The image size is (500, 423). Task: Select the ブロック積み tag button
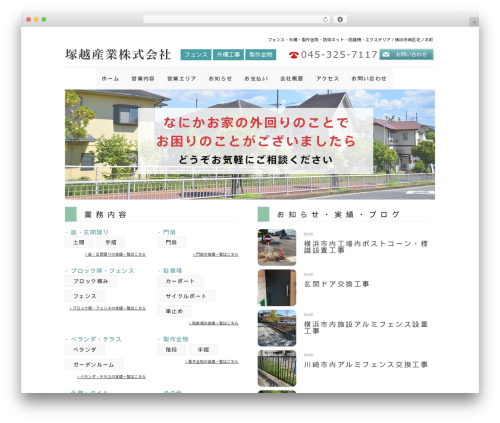point(91,281)
